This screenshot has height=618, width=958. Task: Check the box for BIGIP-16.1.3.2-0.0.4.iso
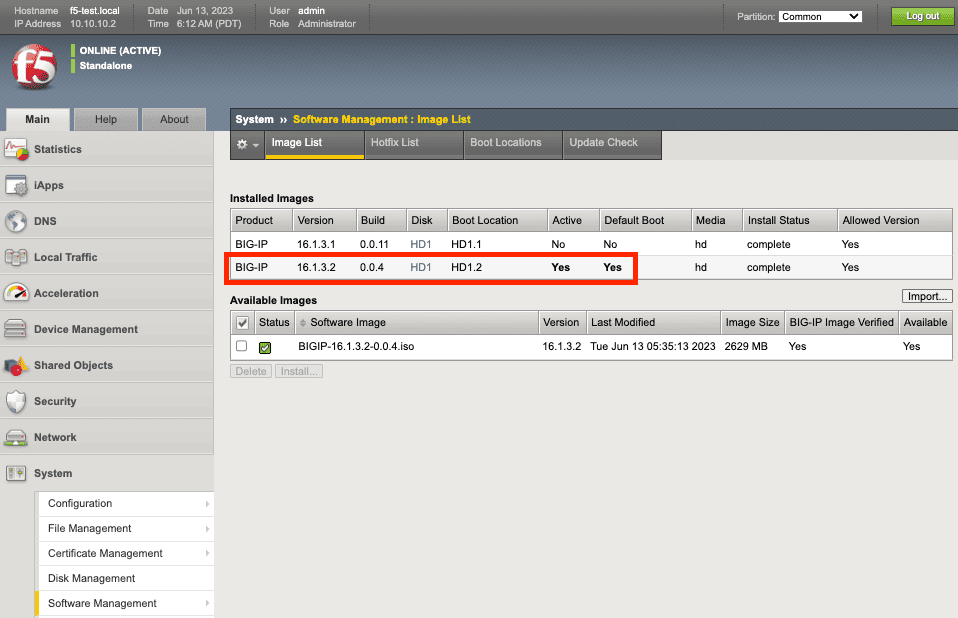pyautogui.click(x=242, y=346)
